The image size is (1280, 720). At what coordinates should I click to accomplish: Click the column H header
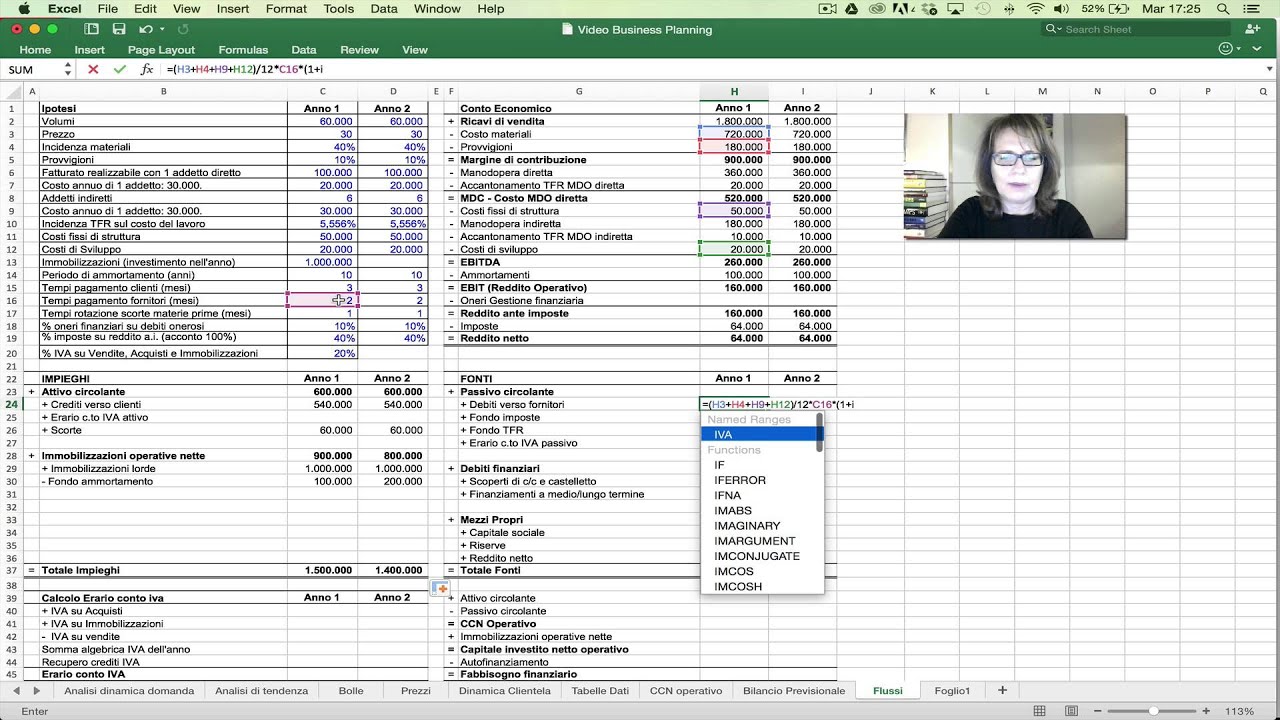[734, 91]
